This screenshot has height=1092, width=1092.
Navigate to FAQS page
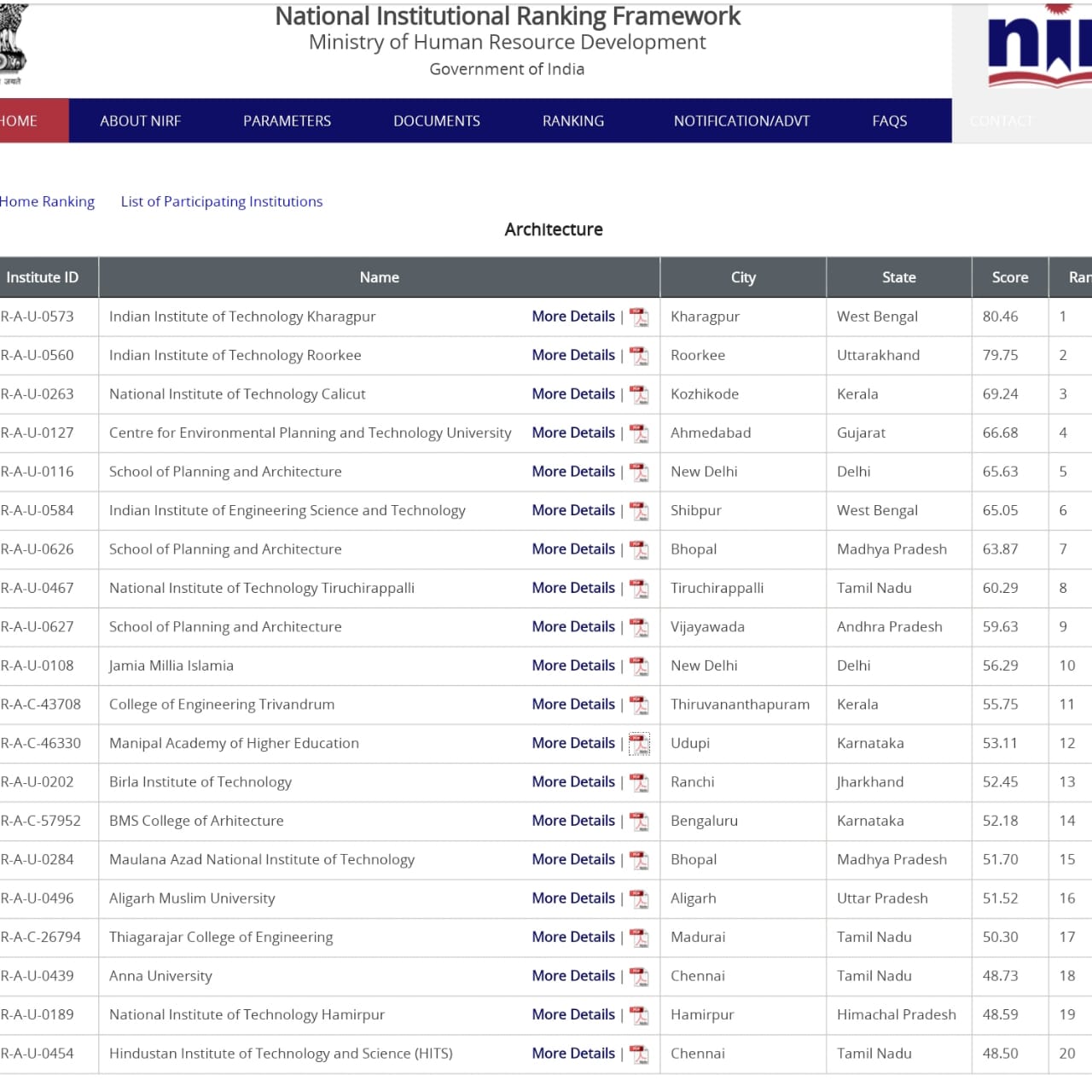pos(889,121)
